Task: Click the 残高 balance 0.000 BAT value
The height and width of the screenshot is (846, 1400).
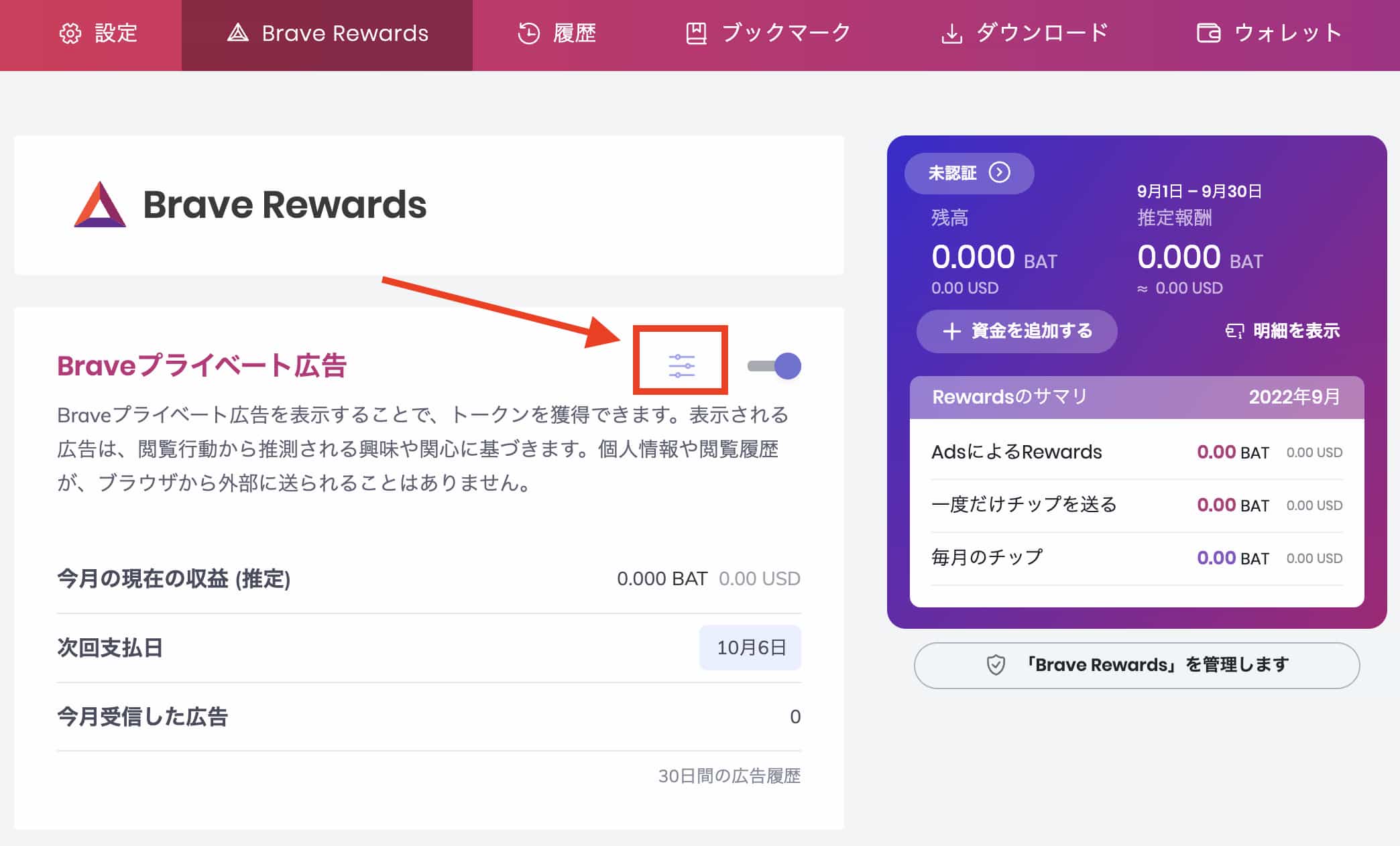Action: click(x=994, y=257)
